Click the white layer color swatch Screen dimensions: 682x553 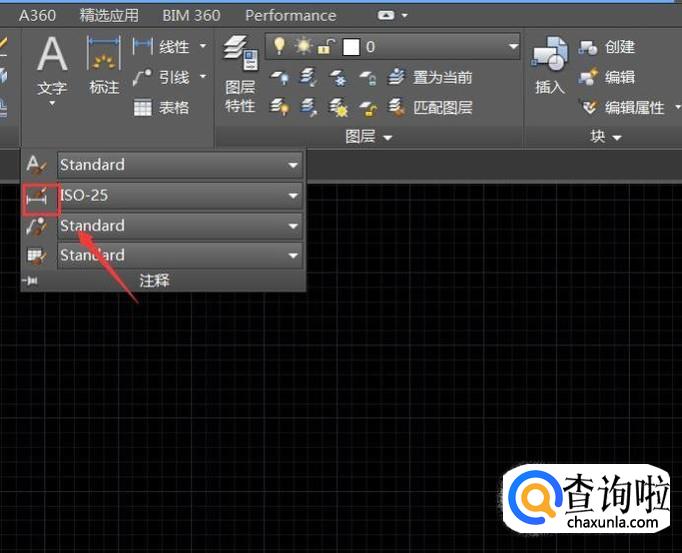[x=350, y=47]
